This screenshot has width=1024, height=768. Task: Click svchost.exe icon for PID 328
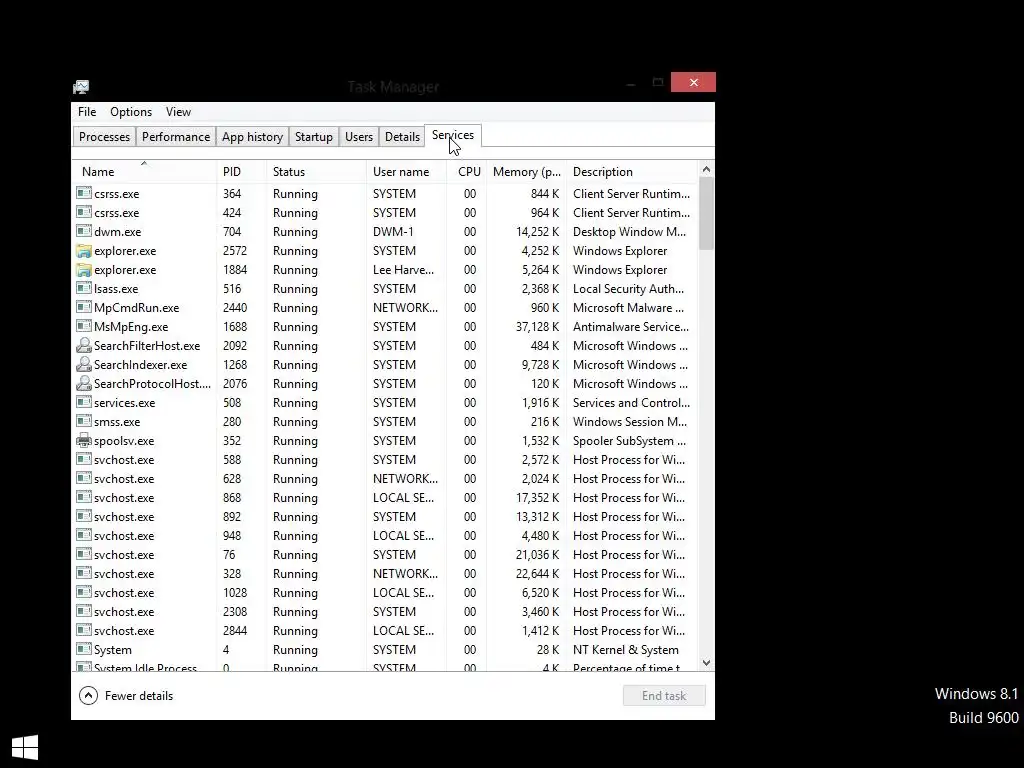point(84,572)
